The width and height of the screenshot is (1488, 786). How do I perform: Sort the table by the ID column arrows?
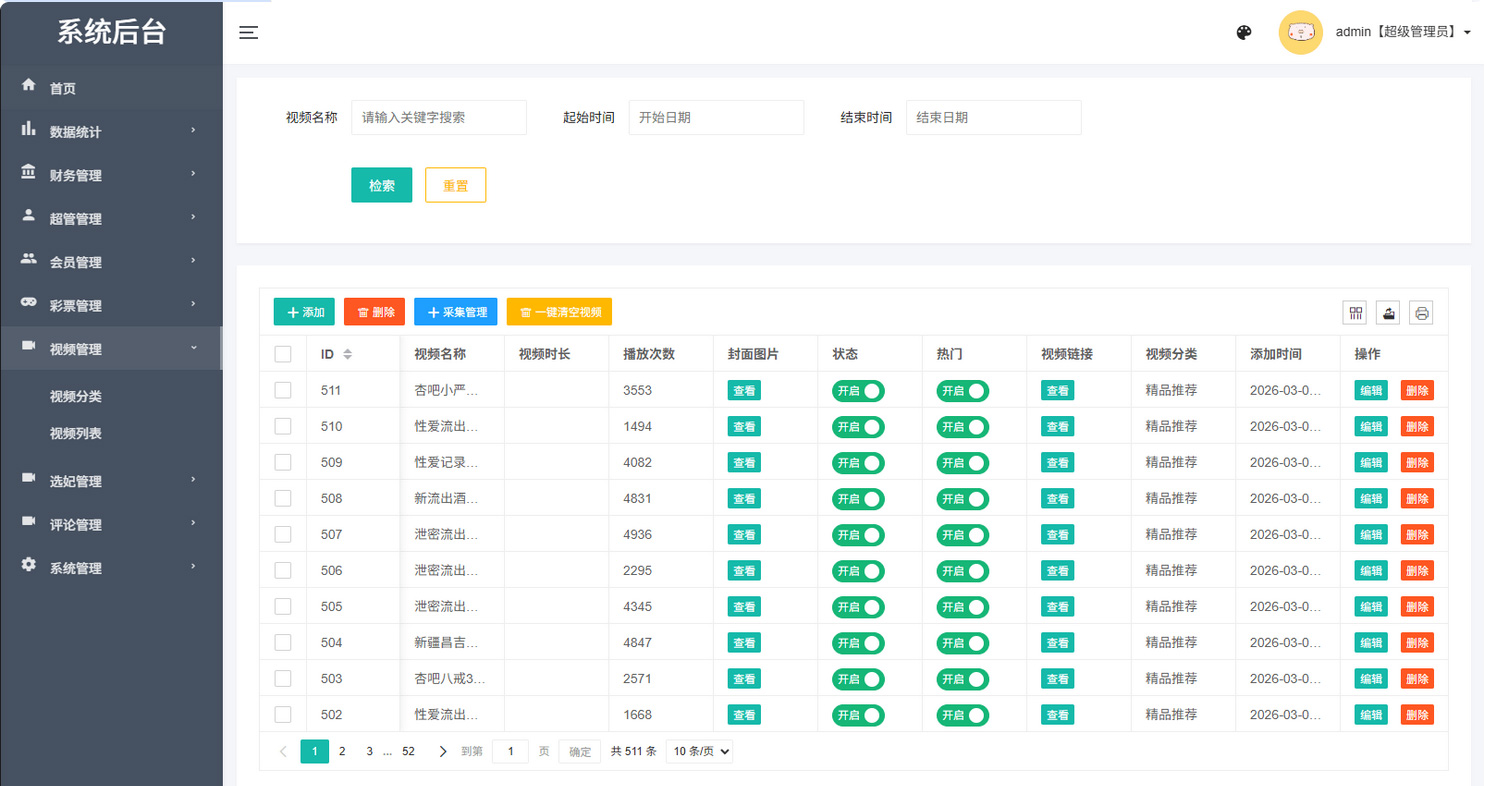pos(348,354)
